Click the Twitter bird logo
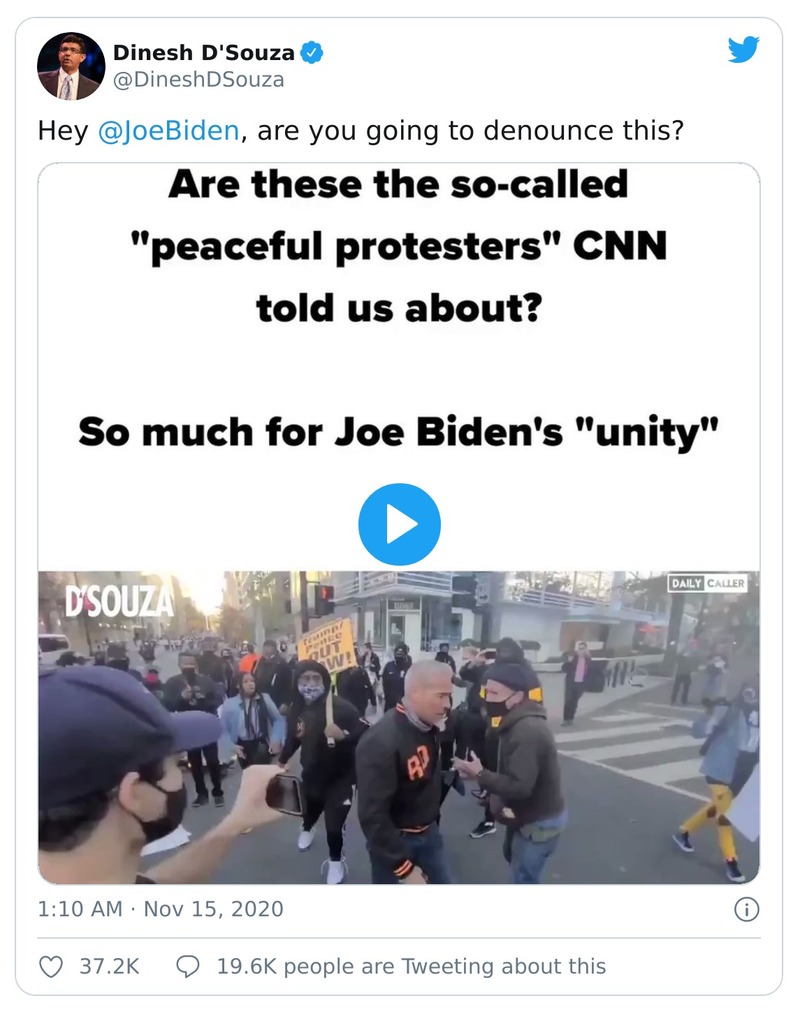 [744, 50]
